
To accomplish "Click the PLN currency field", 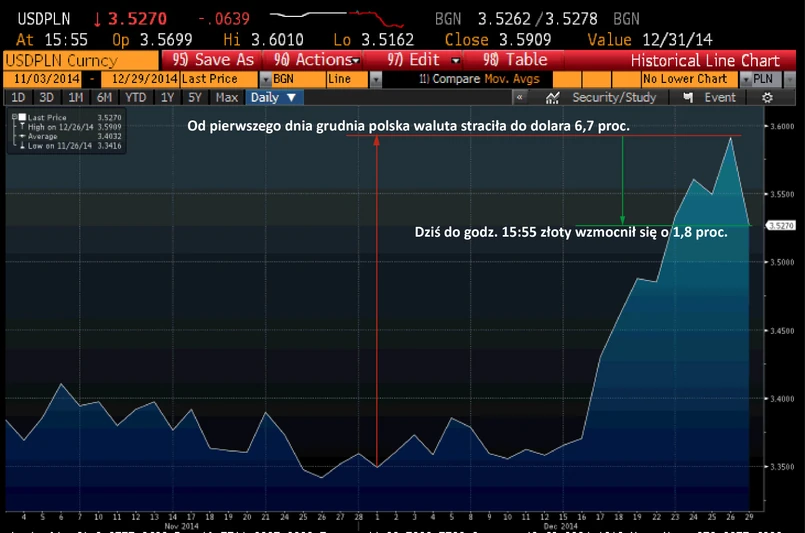I will tap(767, 79).
